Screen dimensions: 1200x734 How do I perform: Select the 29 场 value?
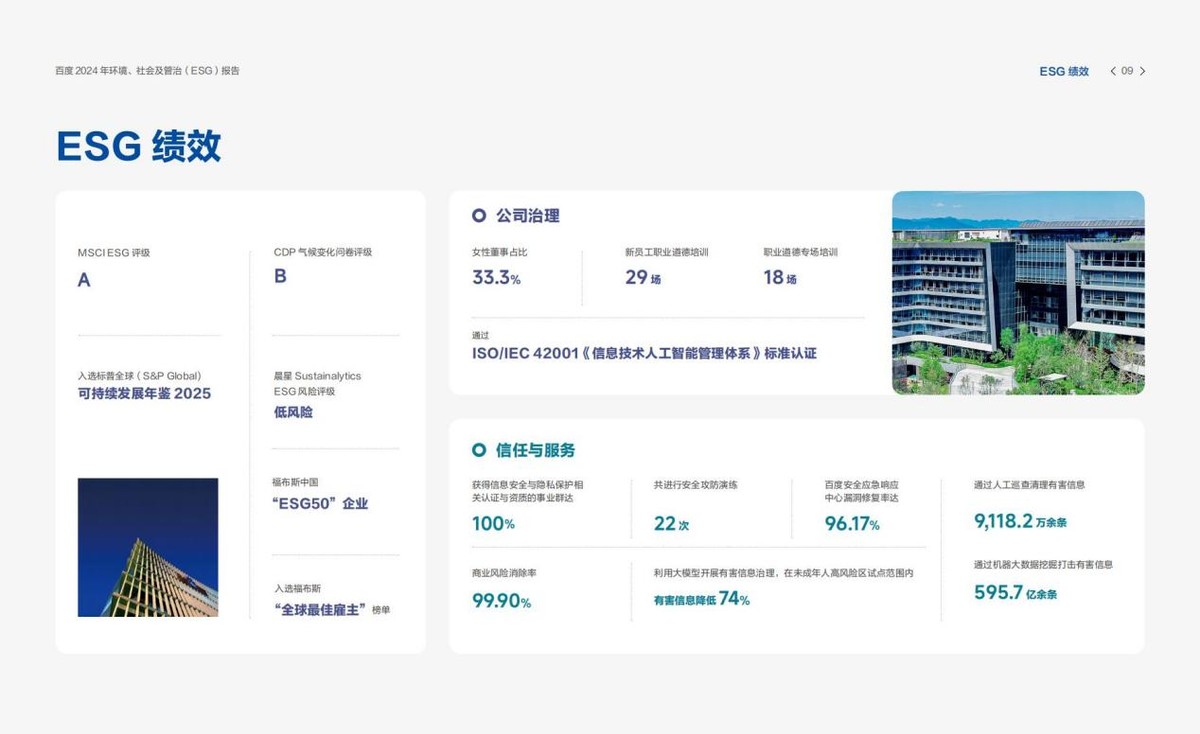click(x=643, y=278)
